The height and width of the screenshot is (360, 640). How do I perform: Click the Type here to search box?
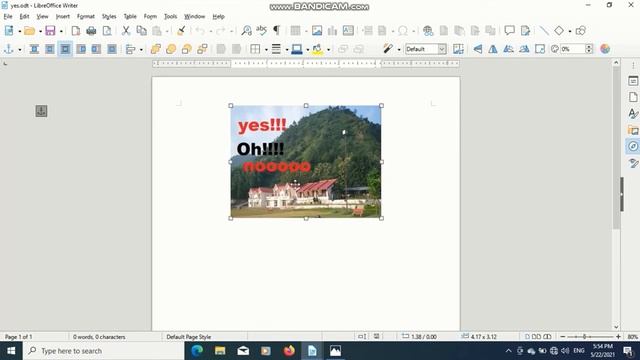pos(104,351)
